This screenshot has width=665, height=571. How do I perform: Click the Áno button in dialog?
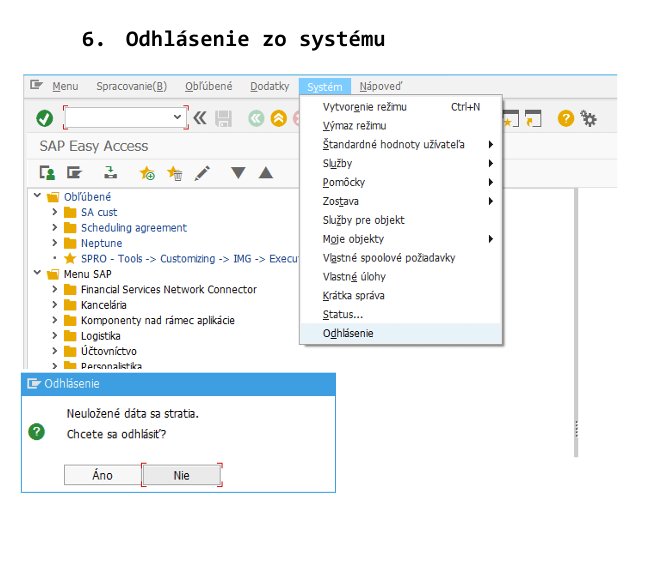pyautogui.click(x=102, y=475)
